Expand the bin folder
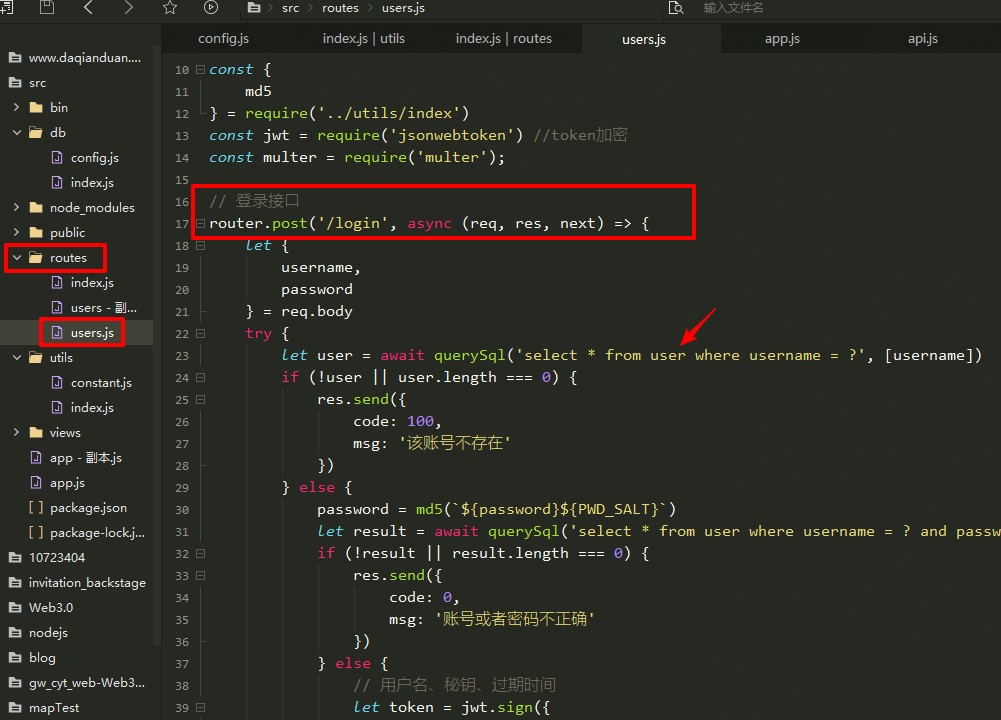The height and width of the screenshot is (720, 1001). tap(17, 107)
